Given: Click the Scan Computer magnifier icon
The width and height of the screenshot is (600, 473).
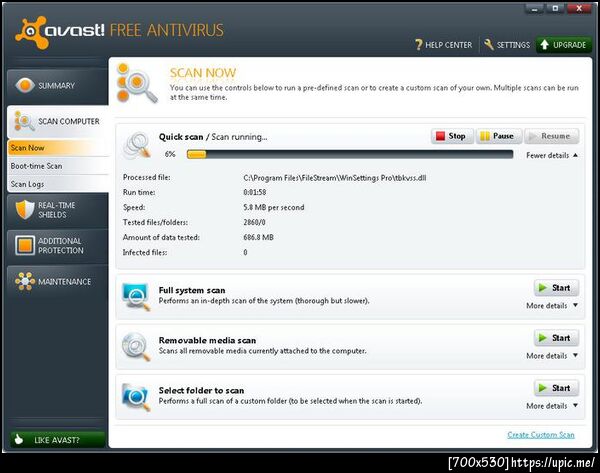Looking at the screenshot, I should point(24,121).
